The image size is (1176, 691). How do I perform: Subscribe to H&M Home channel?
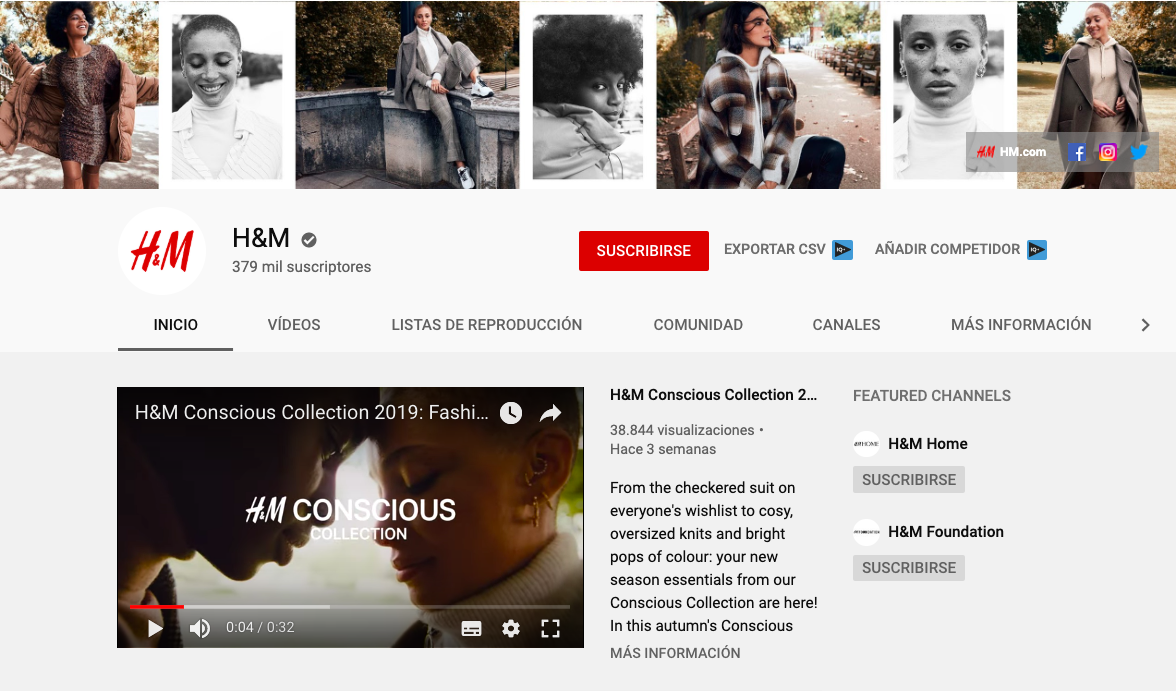tap(908, 479)
